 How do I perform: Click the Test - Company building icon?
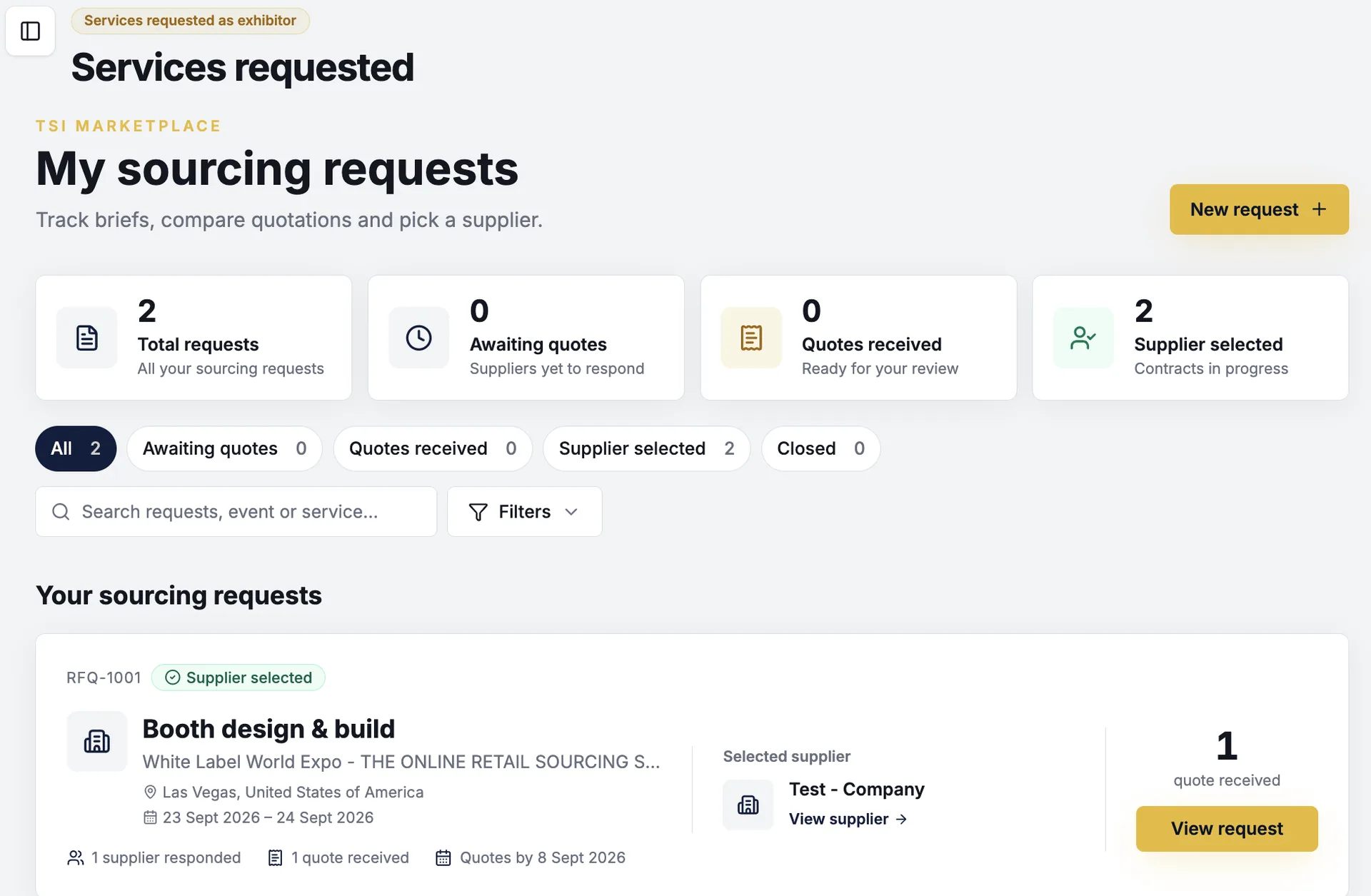pyautogui.click(x=748, y=805)
